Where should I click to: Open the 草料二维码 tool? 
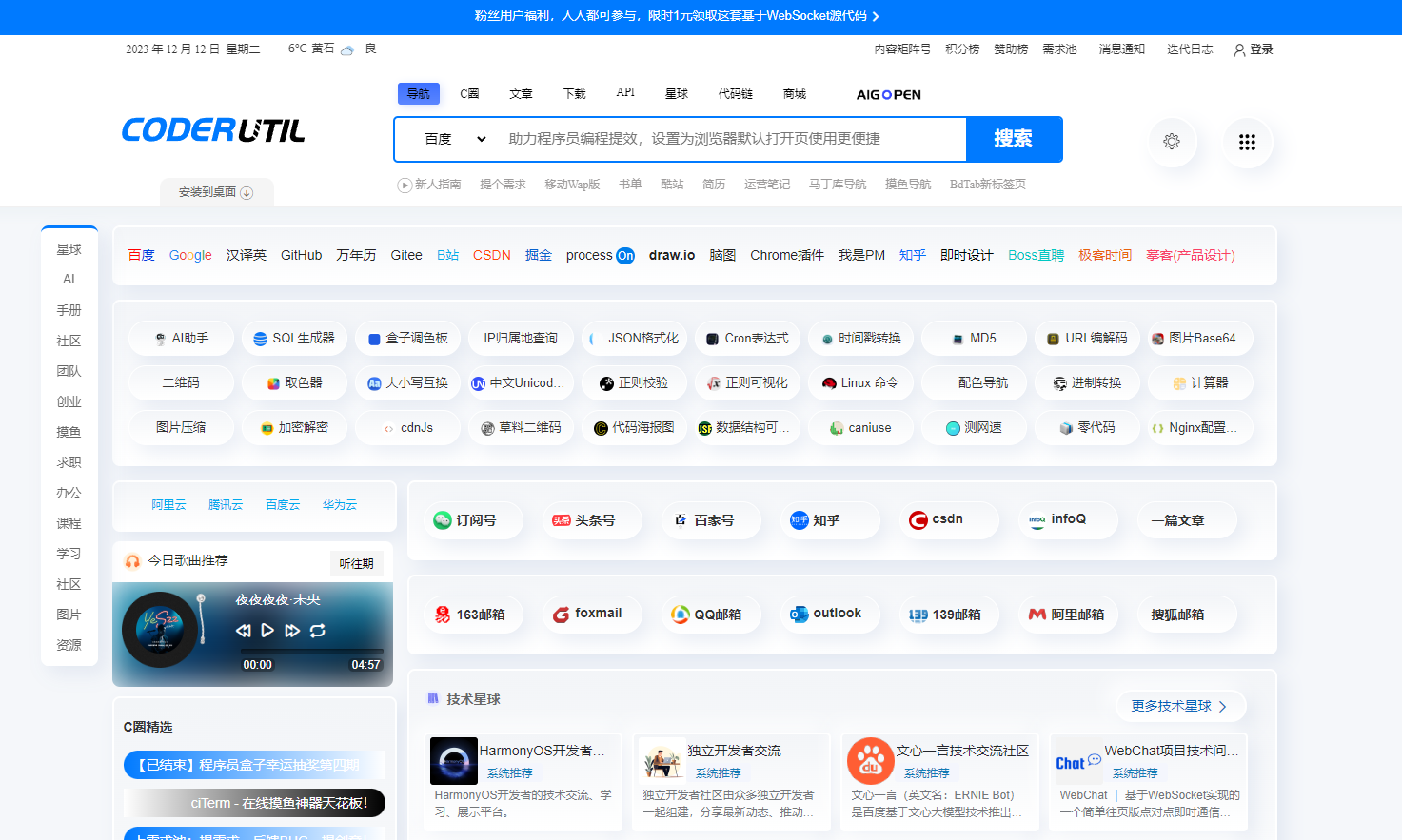point(521,428)
